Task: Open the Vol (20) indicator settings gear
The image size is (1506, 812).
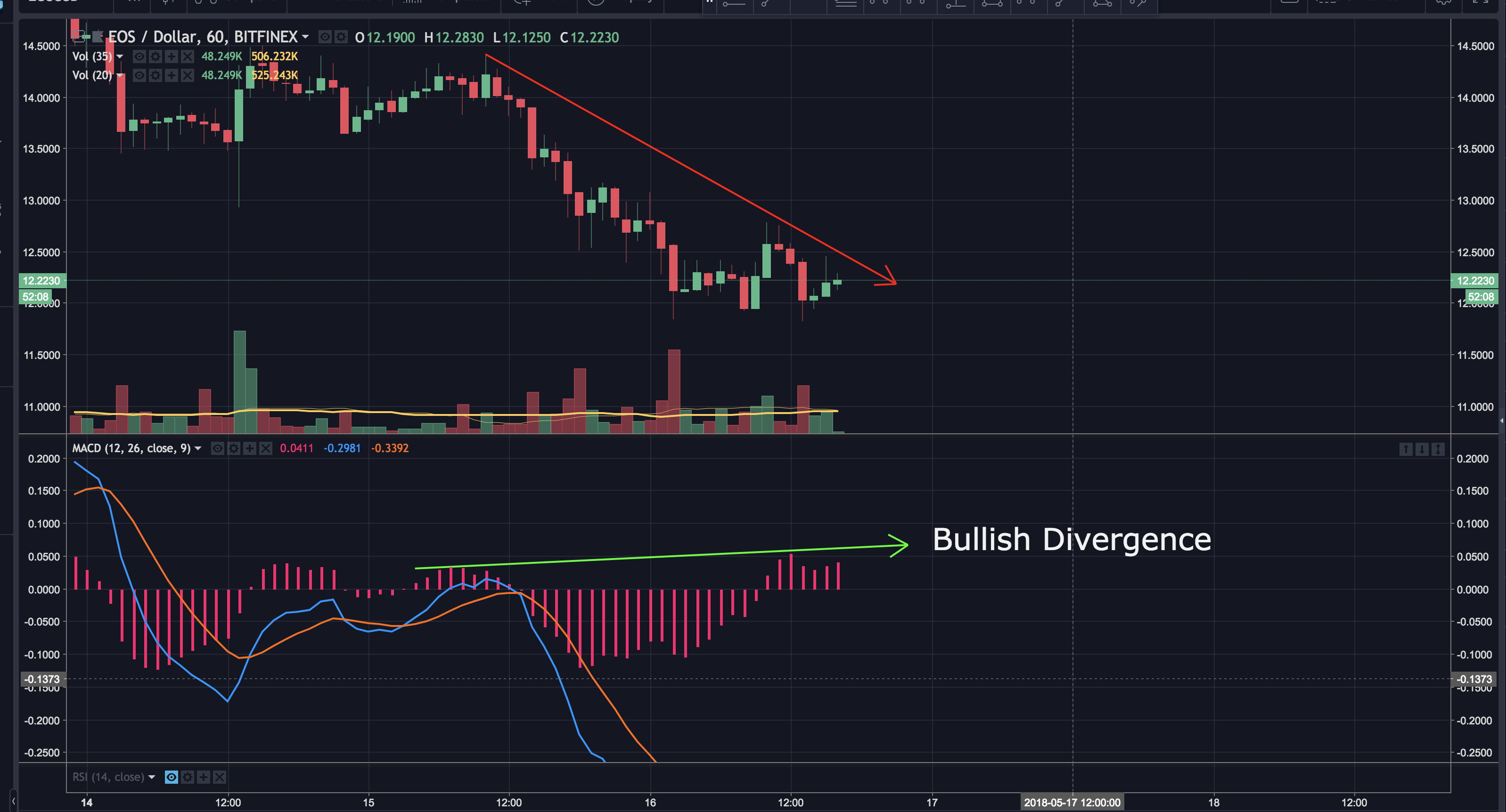Action: click(x=156, y=75)
